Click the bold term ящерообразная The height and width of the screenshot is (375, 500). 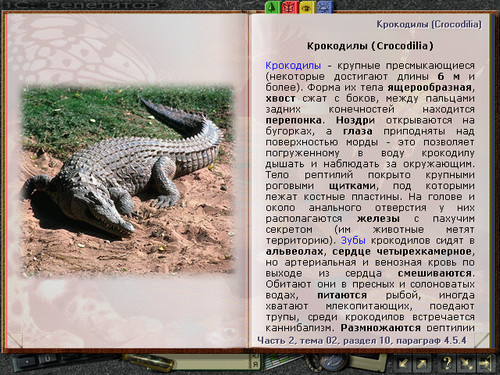(429, 88)
